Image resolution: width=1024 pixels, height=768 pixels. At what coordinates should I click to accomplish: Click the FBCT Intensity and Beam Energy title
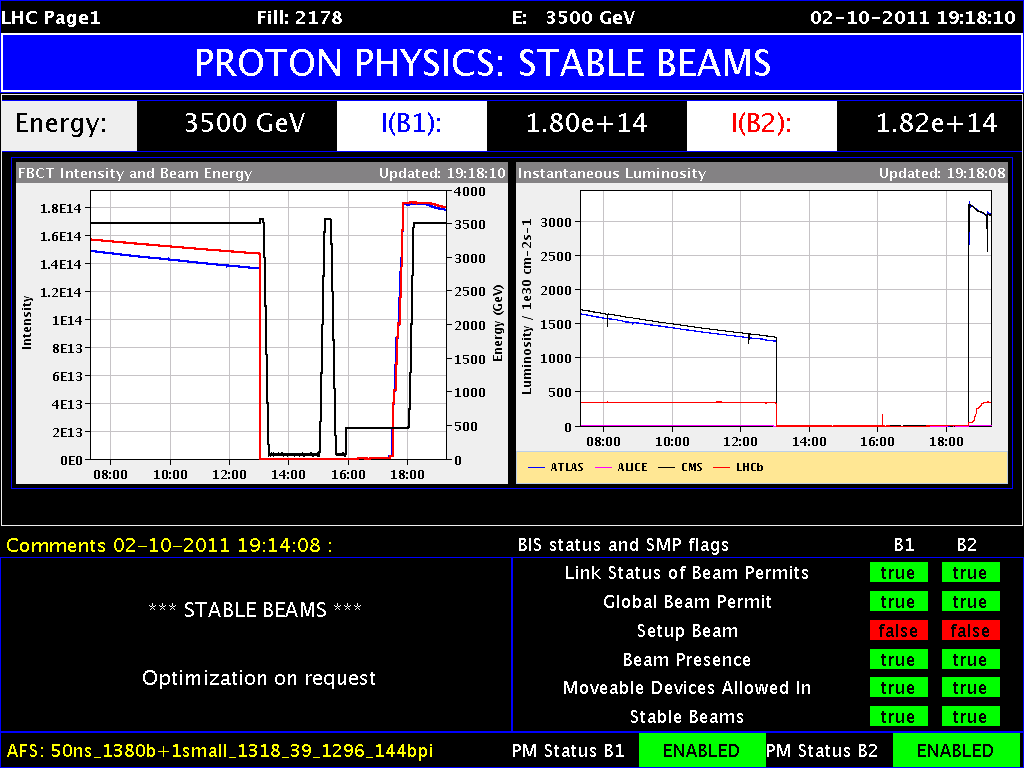point(135,174)
